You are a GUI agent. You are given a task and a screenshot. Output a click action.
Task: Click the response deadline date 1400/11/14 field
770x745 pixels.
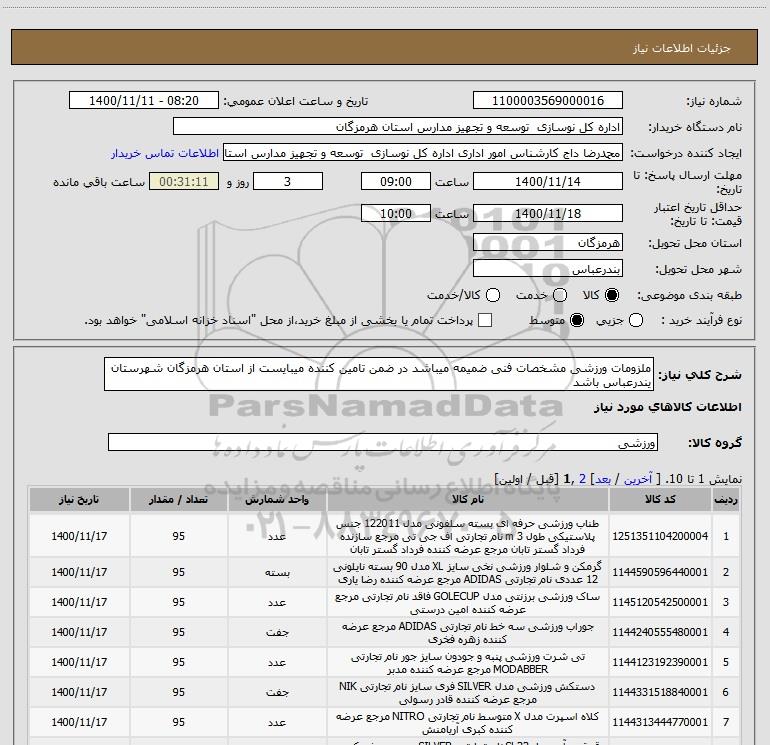(x=548, y=181)
